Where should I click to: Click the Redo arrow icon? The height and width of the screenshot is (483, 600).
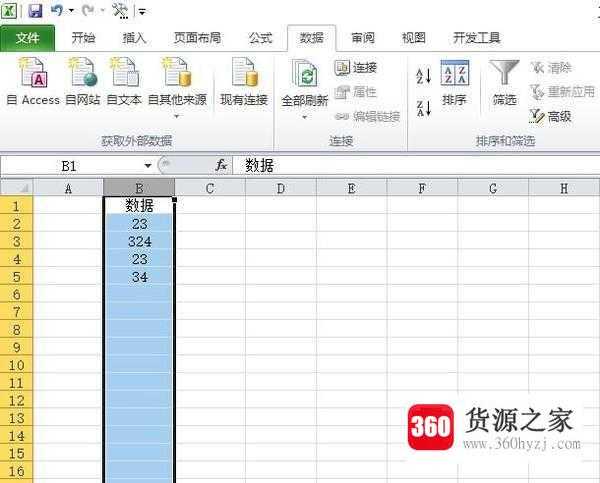coord(88,10)
